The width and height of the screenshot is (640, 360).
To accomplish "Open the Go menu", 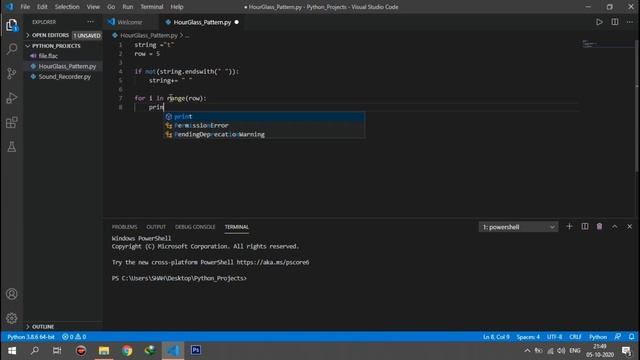I will click(x=111, y=7).
